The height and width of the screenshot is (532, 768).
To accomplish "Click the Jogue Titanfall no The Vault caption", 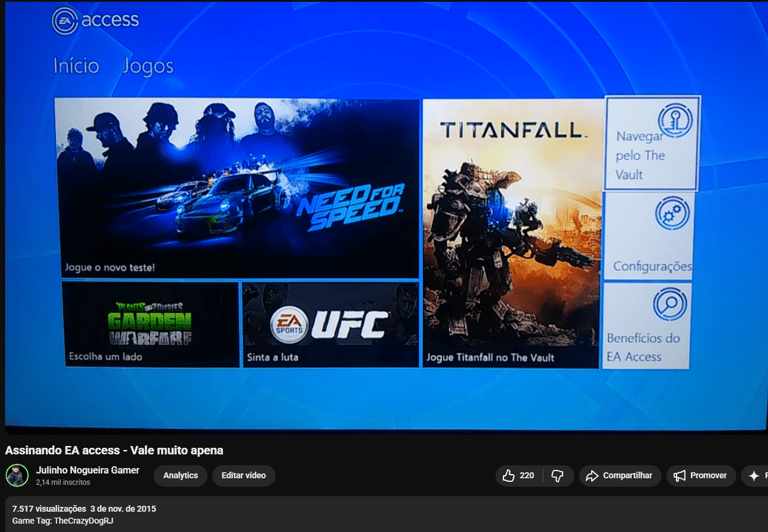I will tap(490, 358).
